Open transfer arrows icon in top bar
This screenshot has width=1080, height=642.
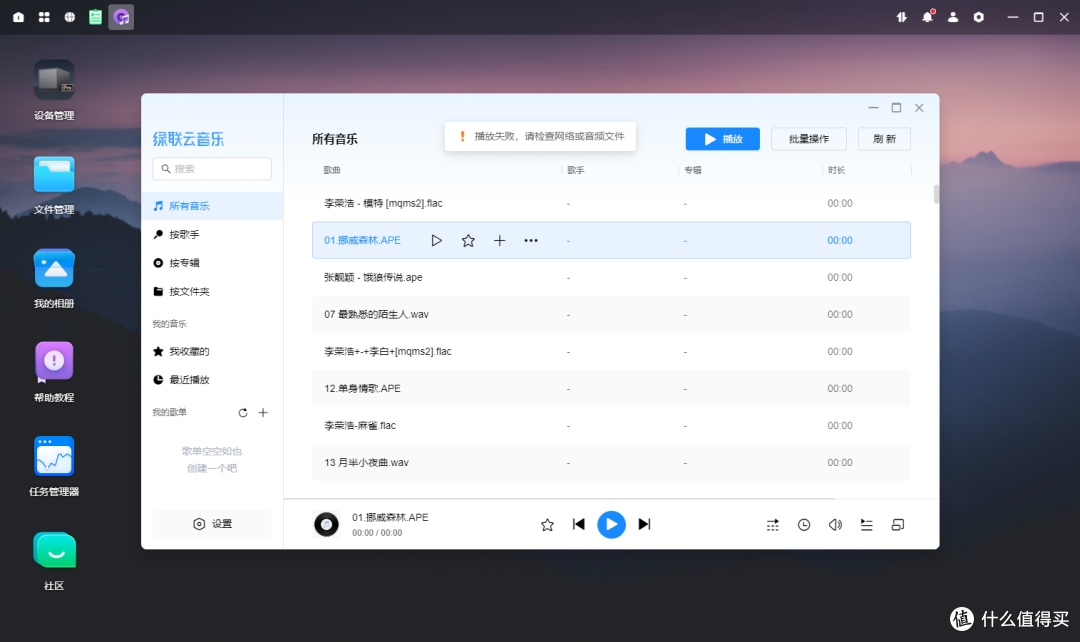pos(902,17)
